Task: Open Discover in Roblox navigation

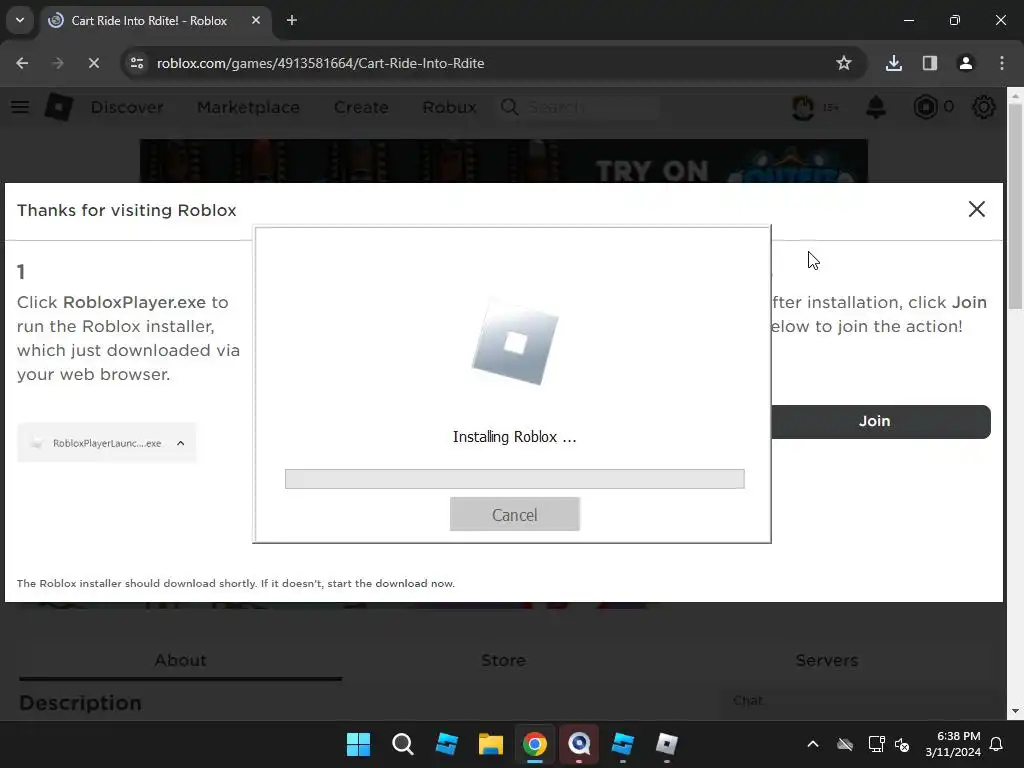Action: pyautogui.click(x=127, y=107)
